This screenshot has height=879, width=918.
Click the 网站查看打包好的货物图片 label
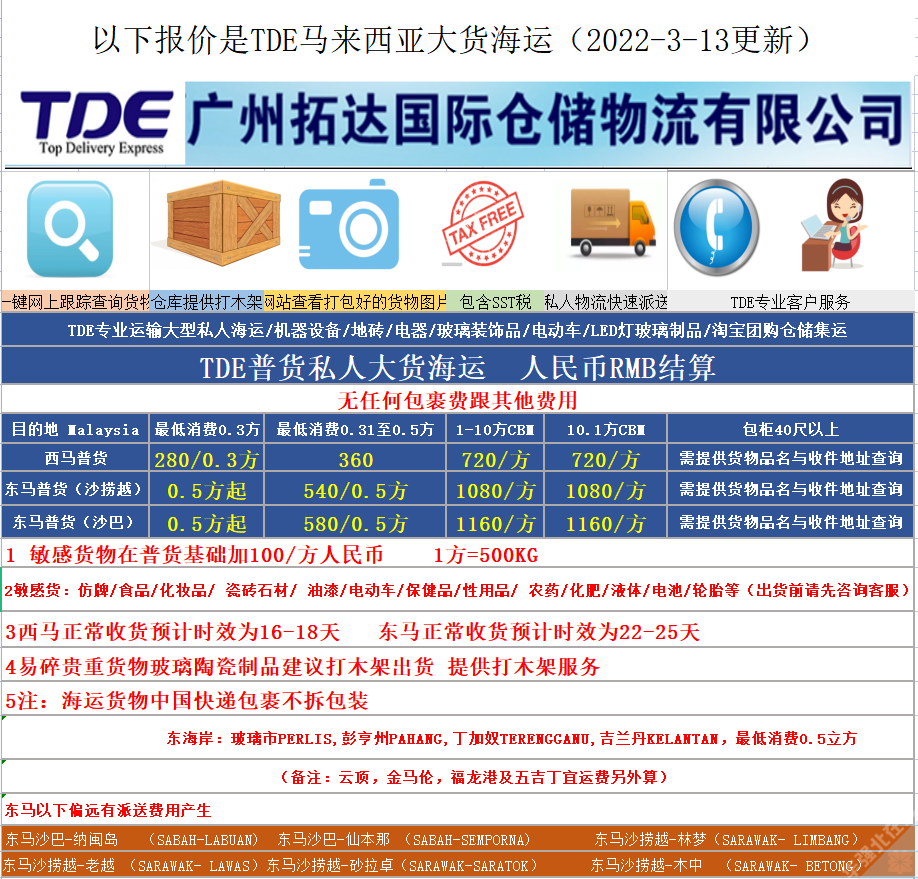pyautogui.click(x=355, y=302)
